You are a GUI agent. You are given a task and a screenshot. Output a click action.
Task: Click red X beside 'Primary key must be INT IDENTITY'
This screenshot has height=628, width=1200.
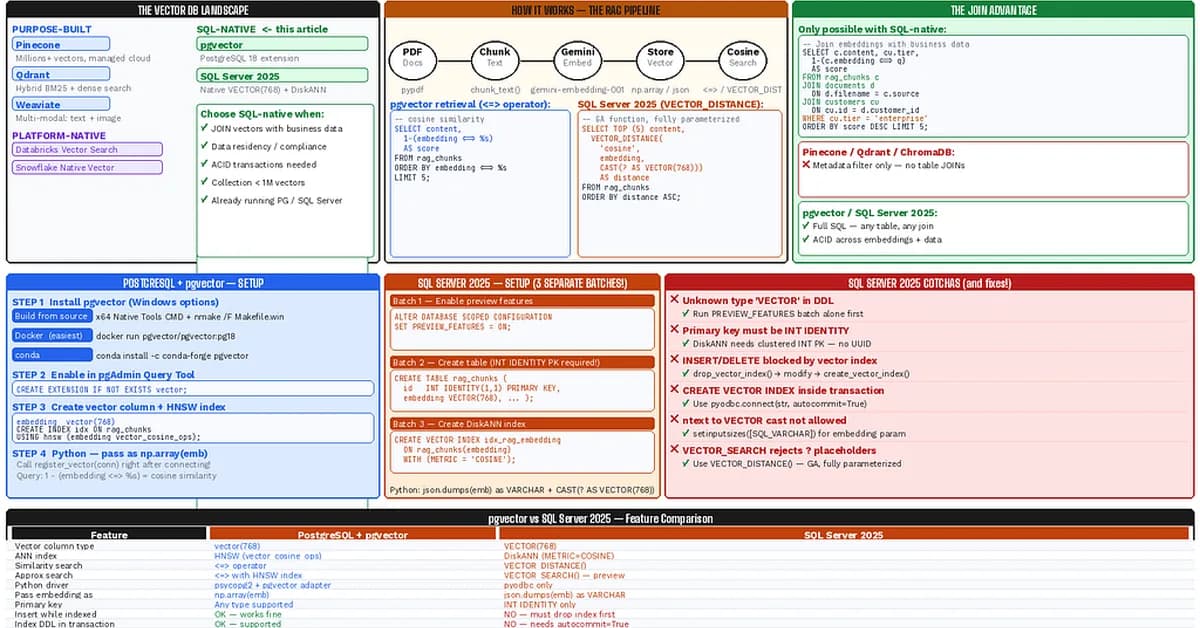click(674, 329)
